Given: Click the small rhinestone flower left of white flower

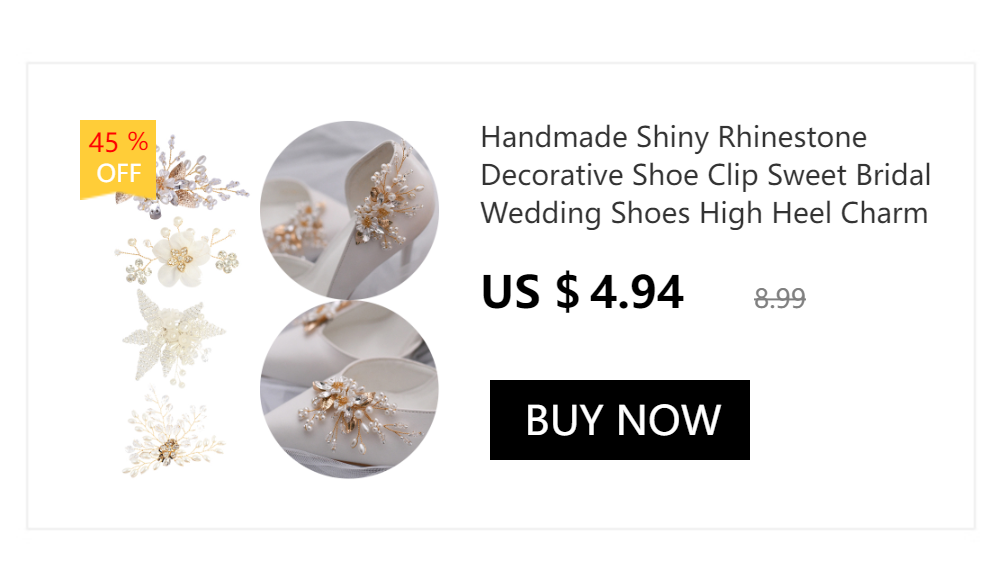Looking at the screenshot, I should 138,273.
